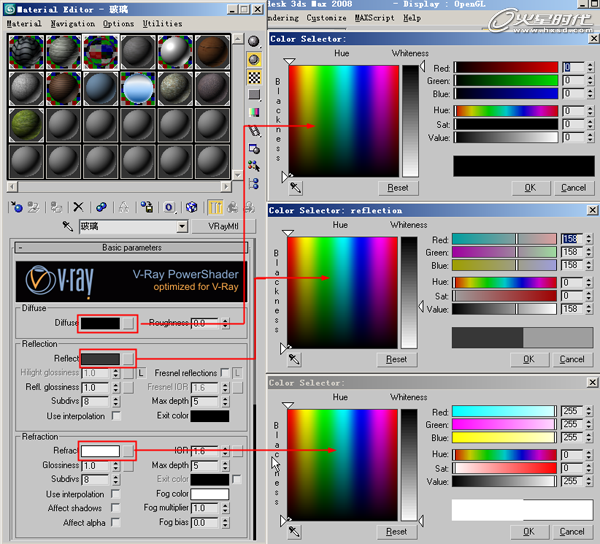600x544 pixels.
Task: Click the VRayMtl material type button
Action: coord(224,227)
